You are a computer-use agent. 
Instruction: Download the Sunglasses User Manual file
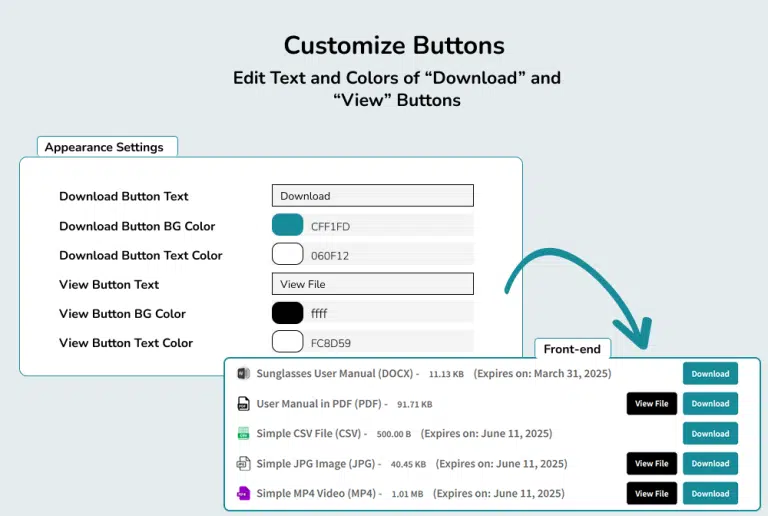tap(710, 374)
